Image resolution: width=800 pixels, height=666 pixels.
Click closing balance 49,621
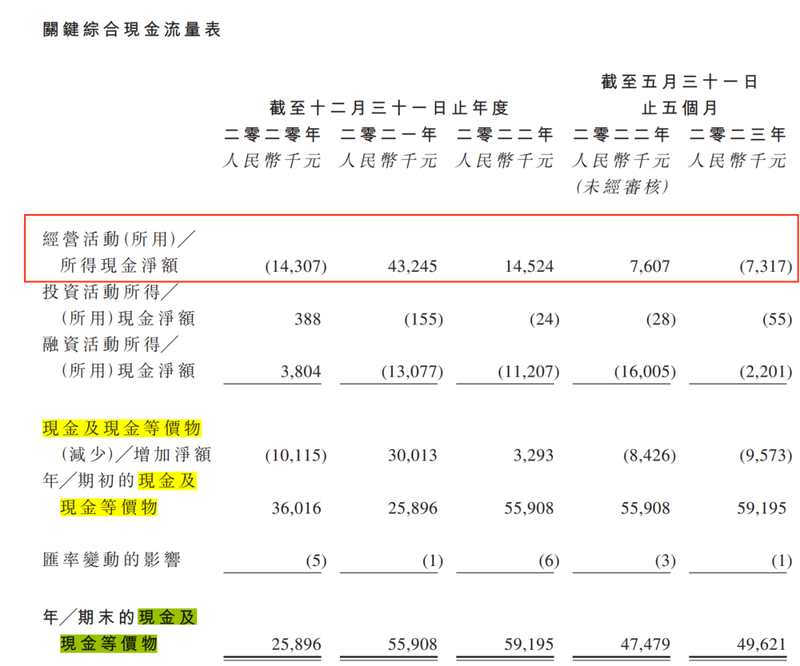(x=762, y=644)
